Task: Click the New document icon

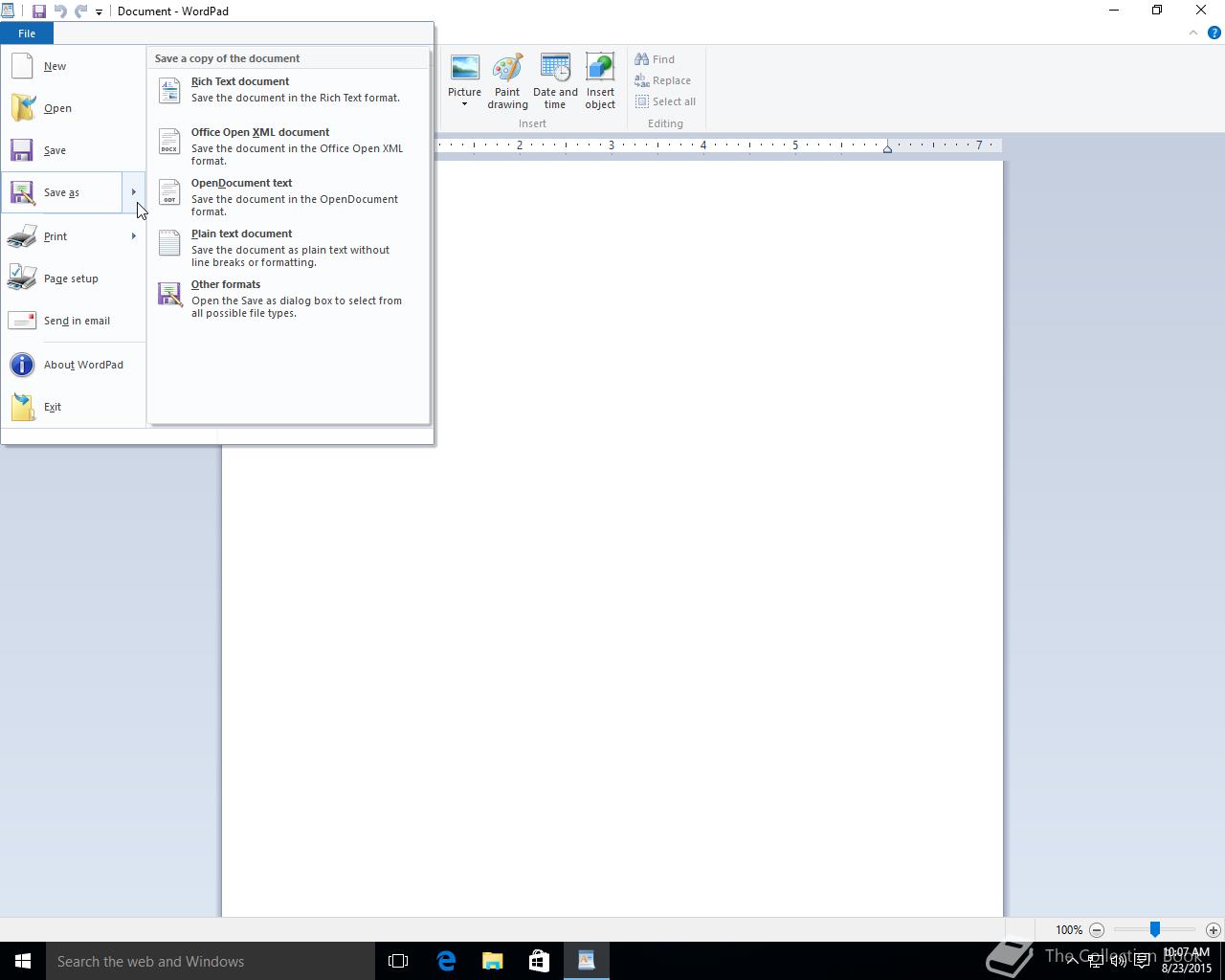Action: click(x=22, y=66)
